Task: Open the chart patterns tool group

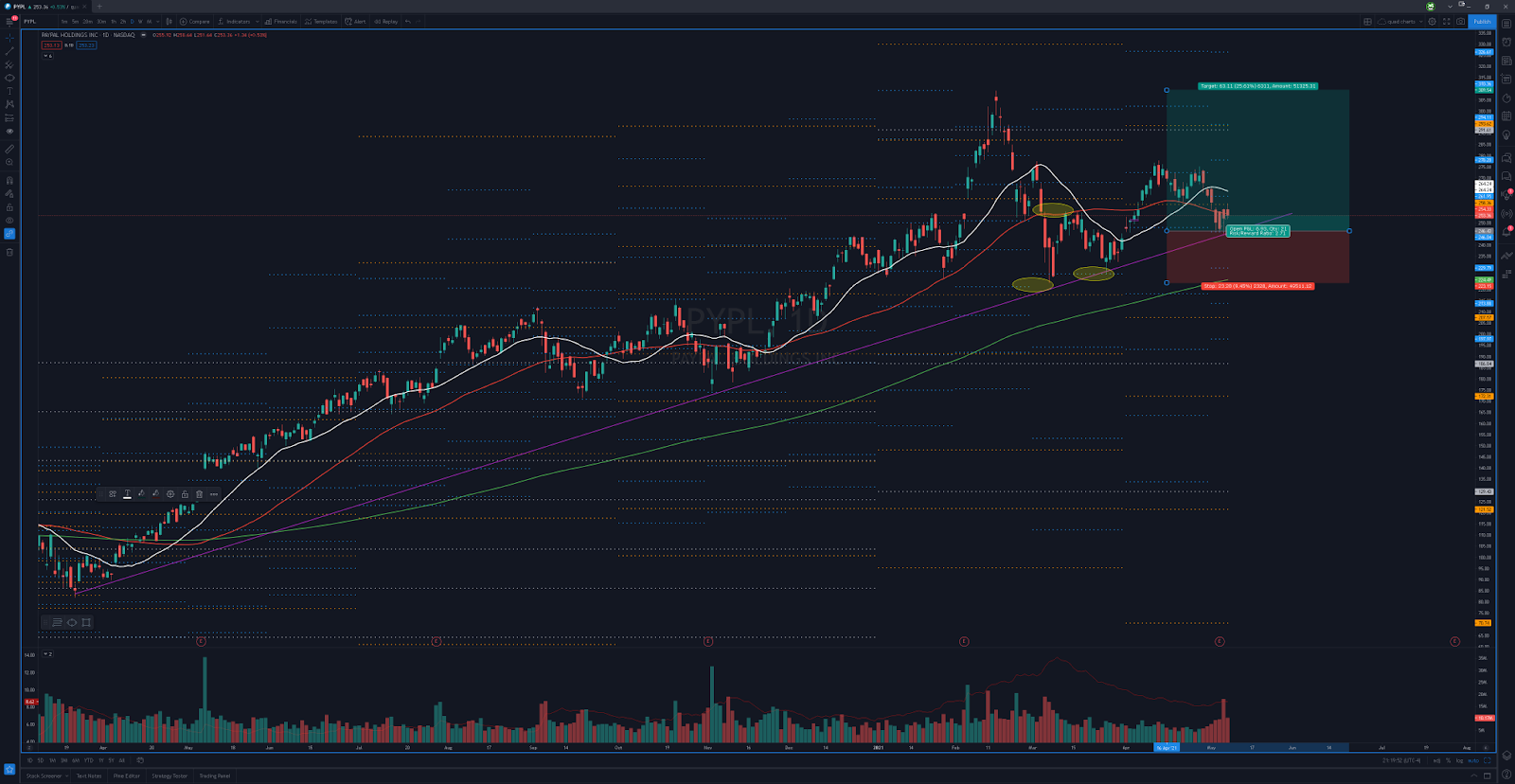Action: 9,104
